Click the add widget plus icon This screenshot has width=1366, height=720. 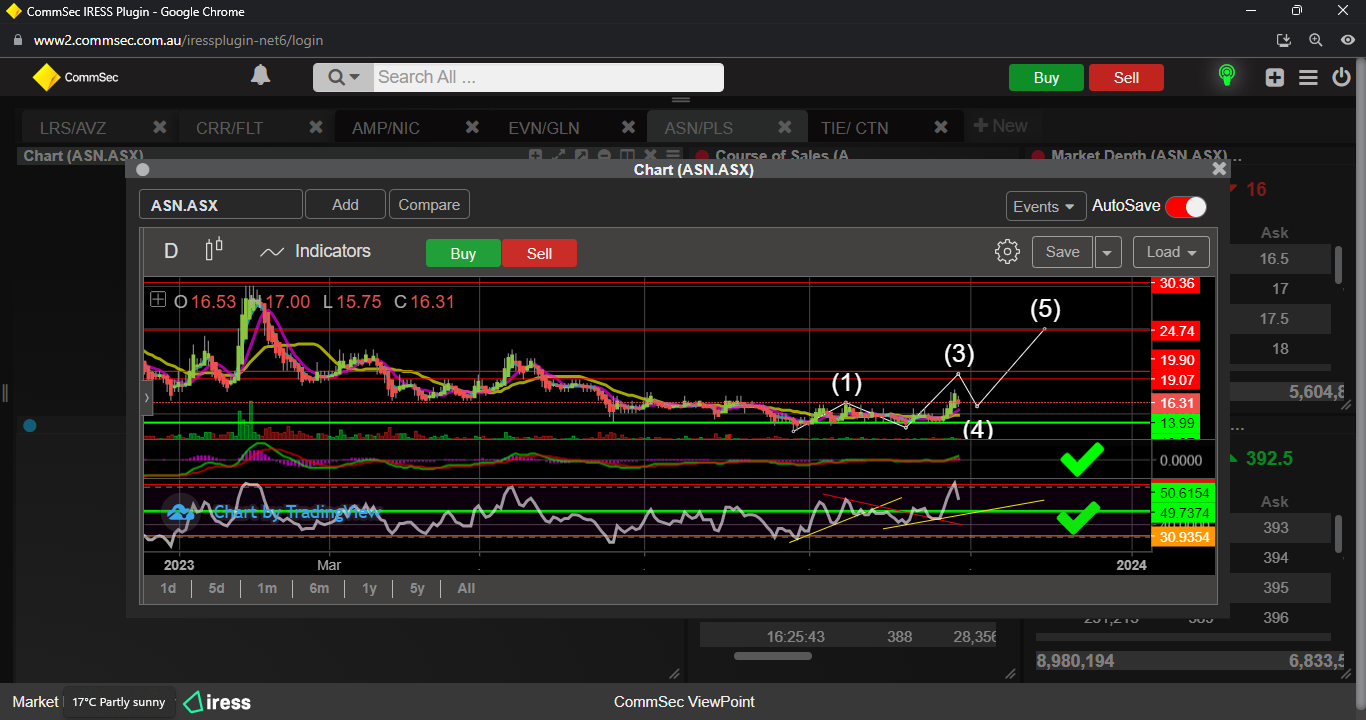click(1274, 78)
